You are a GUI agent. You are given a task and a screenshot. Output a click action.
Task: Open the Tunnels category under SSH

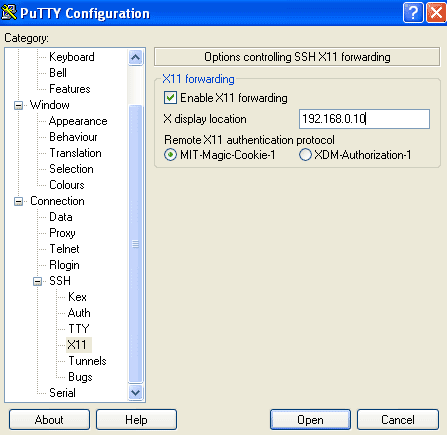(87, 361)
